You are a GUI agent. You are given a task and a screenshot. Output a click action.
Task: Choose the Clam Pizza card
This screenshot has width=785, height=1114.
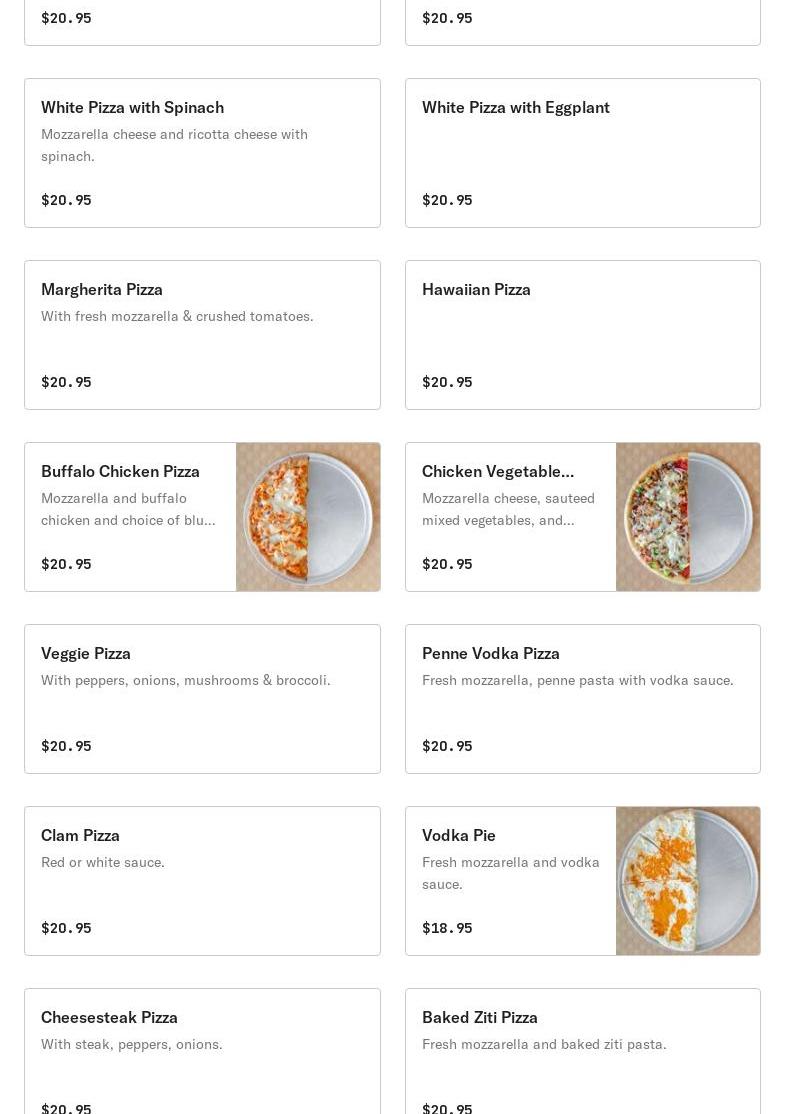click(x=202, y=880)
